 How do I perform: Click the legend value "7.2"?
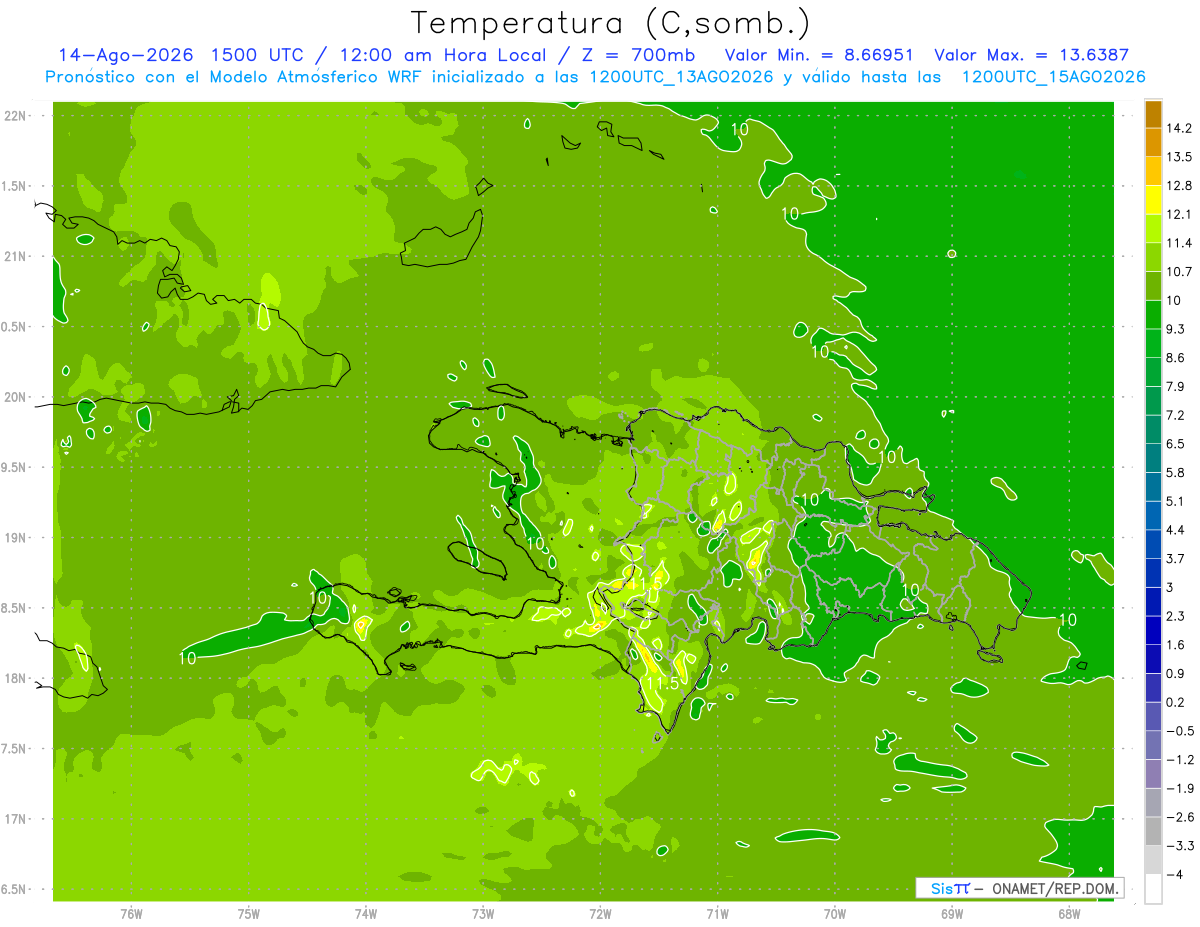coord(1175,415)
